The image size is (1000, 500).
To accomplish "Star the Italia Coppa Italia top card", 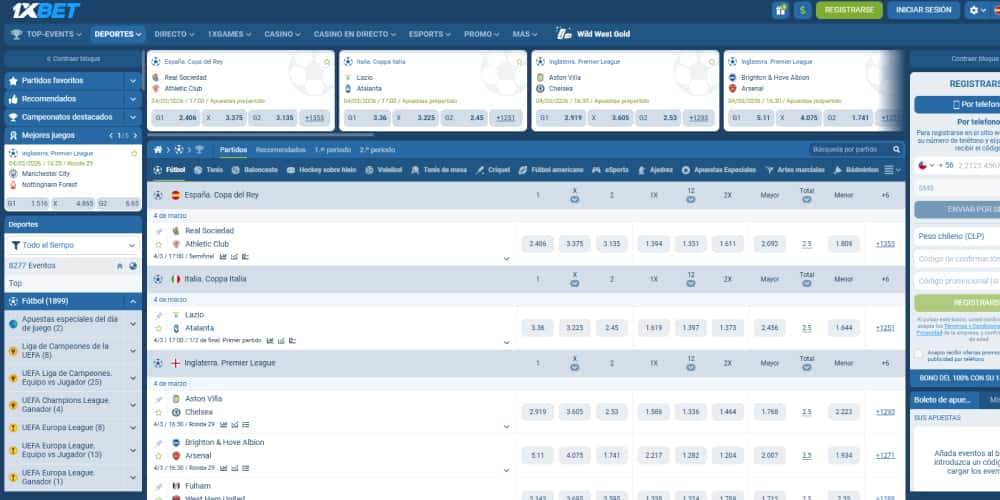I will 519,62.
